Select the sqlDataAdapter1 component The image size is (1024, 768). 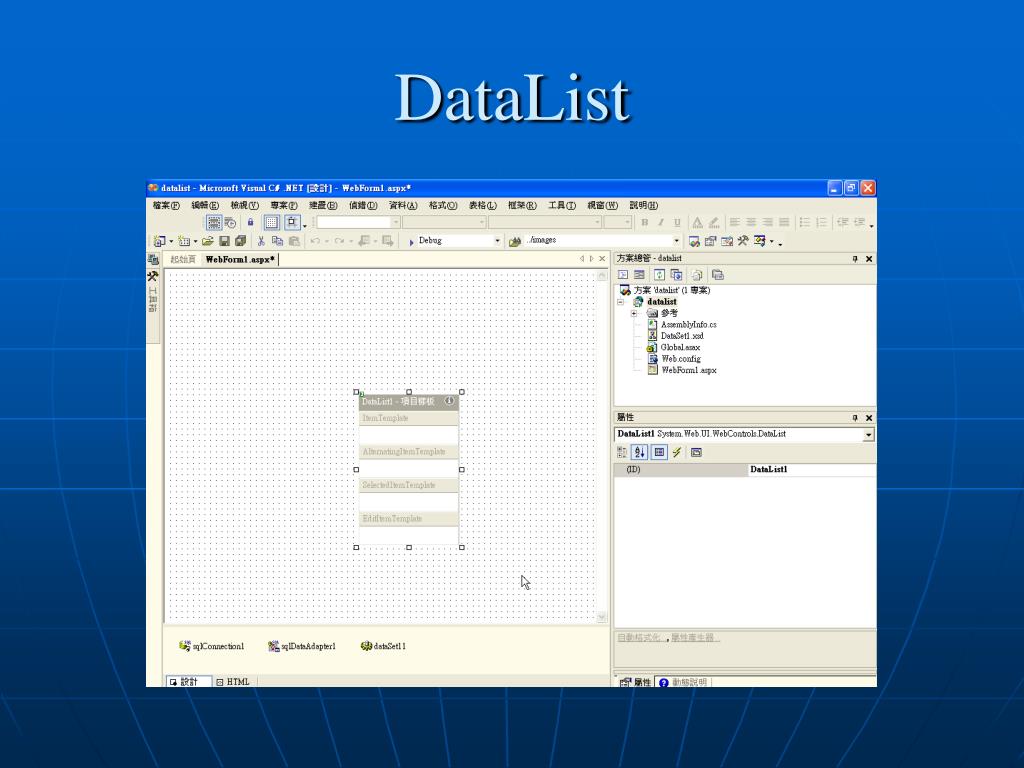pyautogui.click(x=302, y=646)
